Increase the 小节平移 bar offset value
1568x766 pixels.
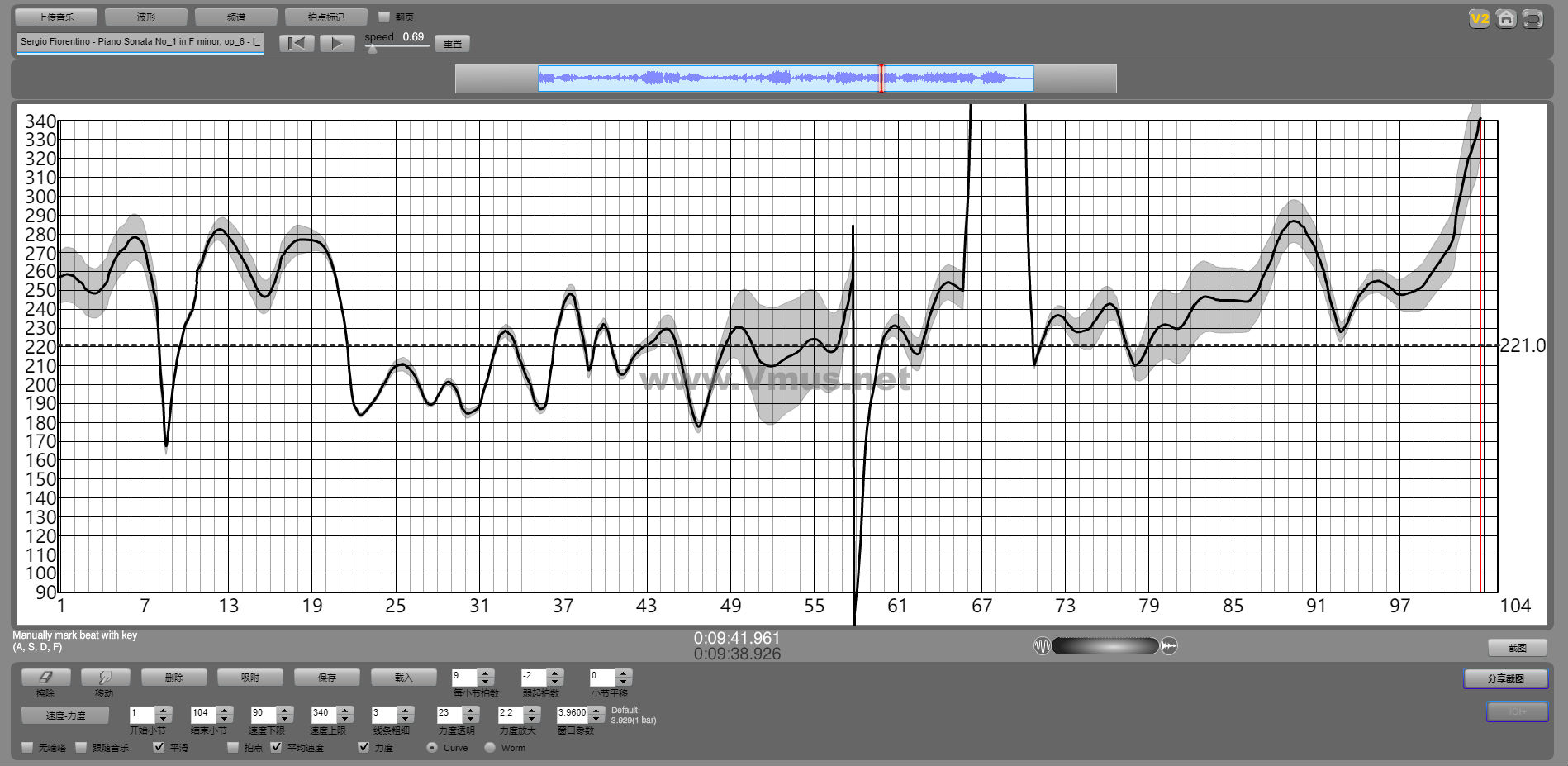coord(624,673)
